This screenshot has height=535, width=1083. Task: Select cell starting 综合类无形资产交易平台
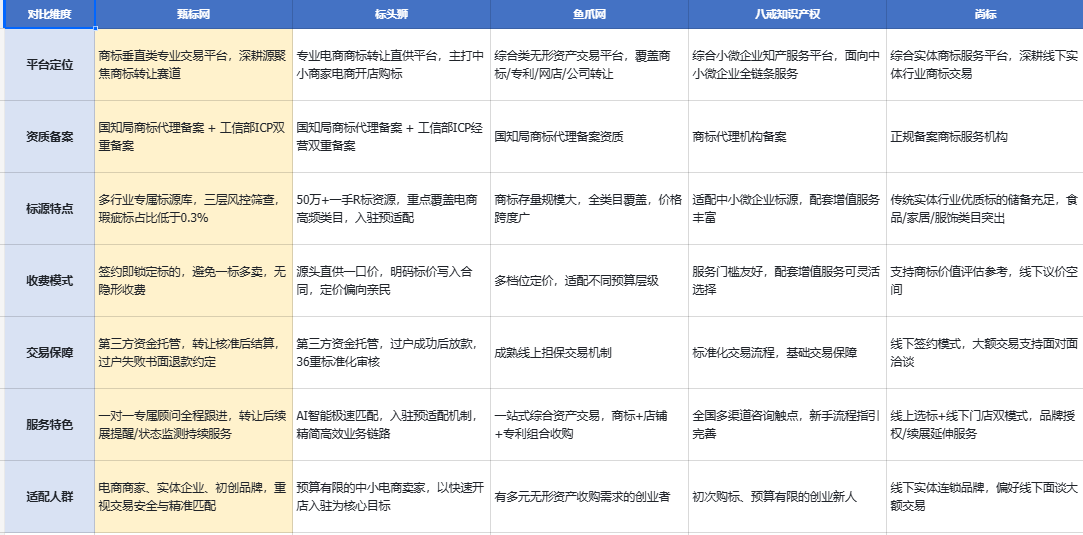click(x=589, y=65)
